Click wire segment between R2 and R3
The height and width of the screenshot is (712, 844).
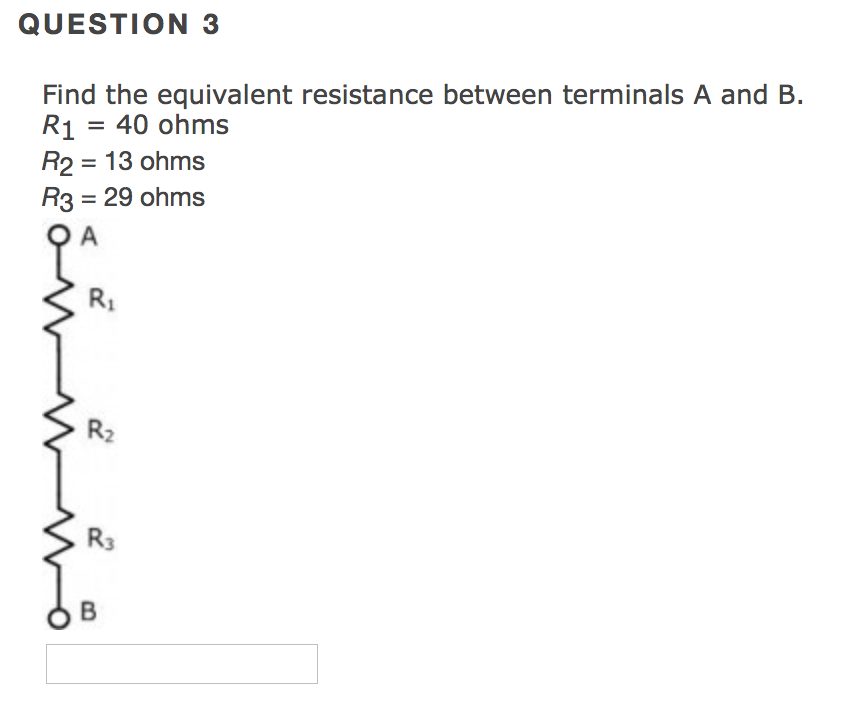[x=59, y=482]
